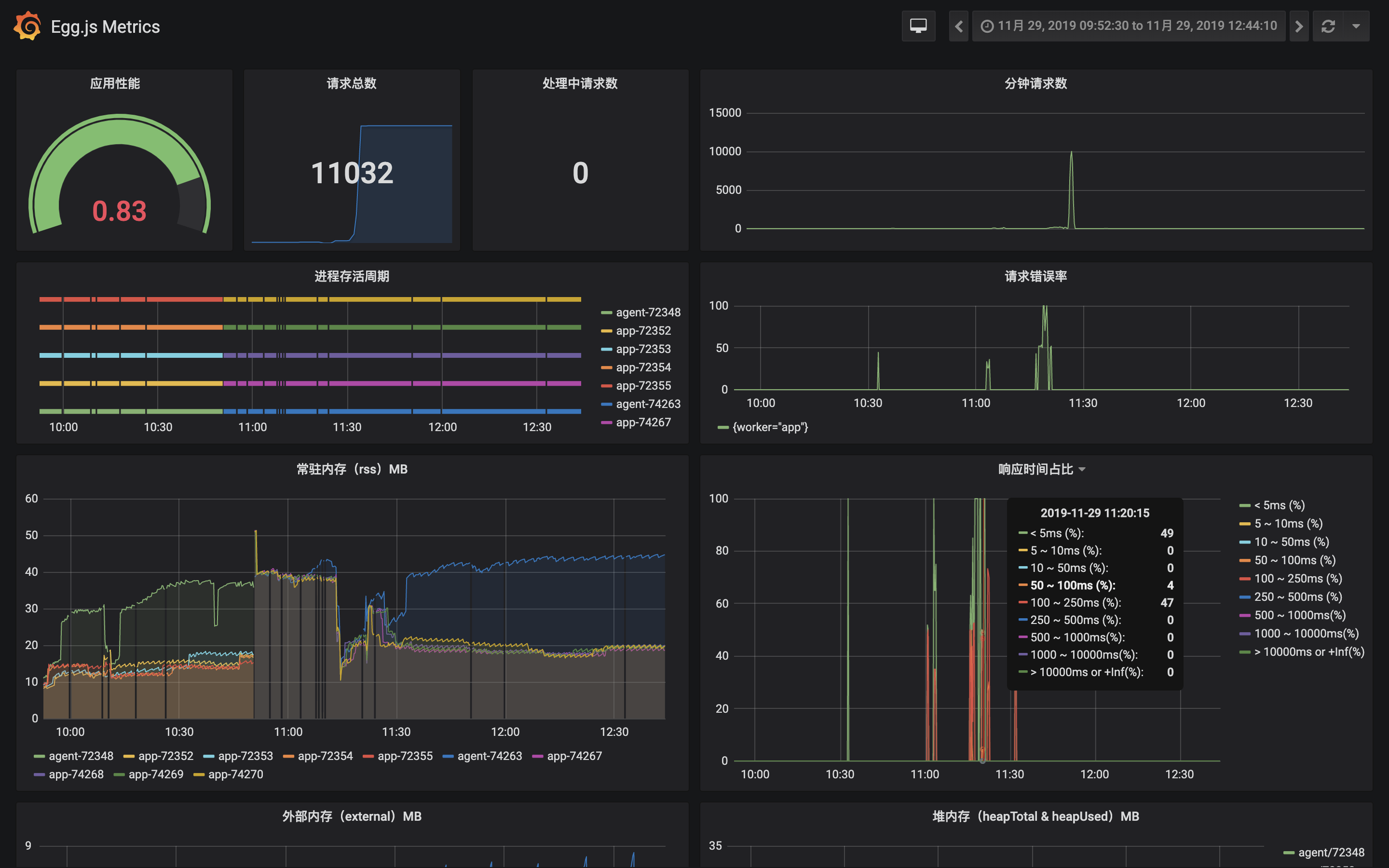Toggle the '100 ~ 250ms (%)' legend series

pos(1297,578)
